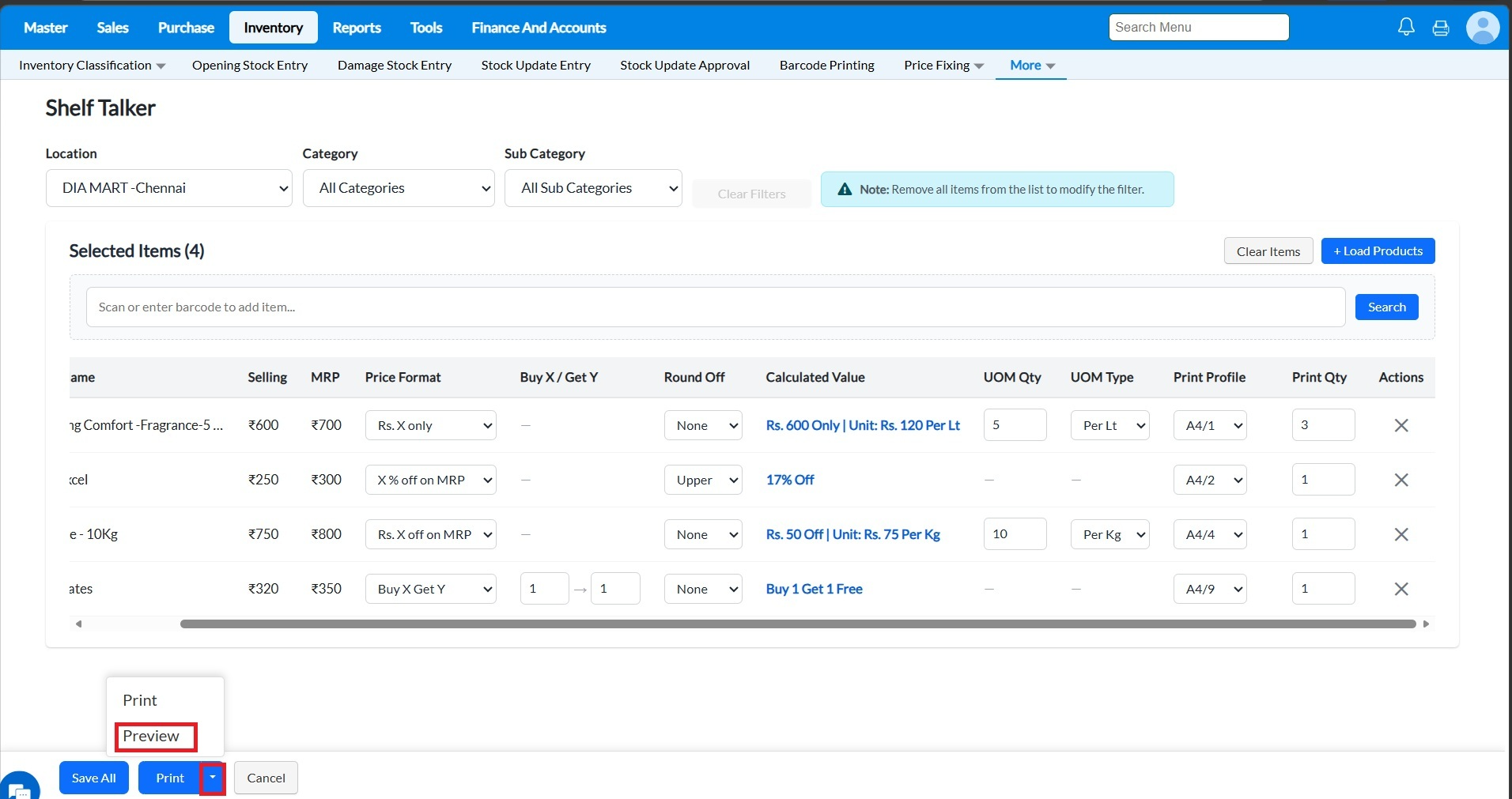This screenshot has width=1512, height=799.
Task: Remove the Comfort Fragrance item row
Action: tap(1400, 426)
